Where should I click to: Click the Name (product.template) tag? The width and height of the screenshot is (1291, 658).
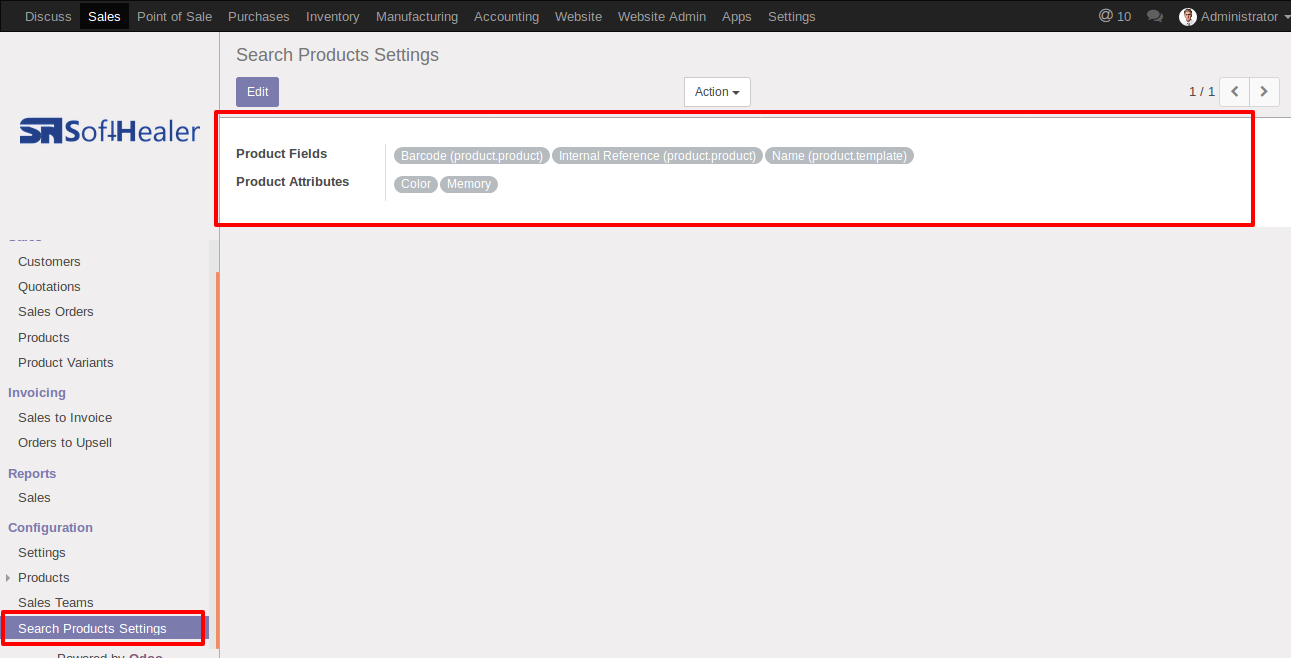839,156
